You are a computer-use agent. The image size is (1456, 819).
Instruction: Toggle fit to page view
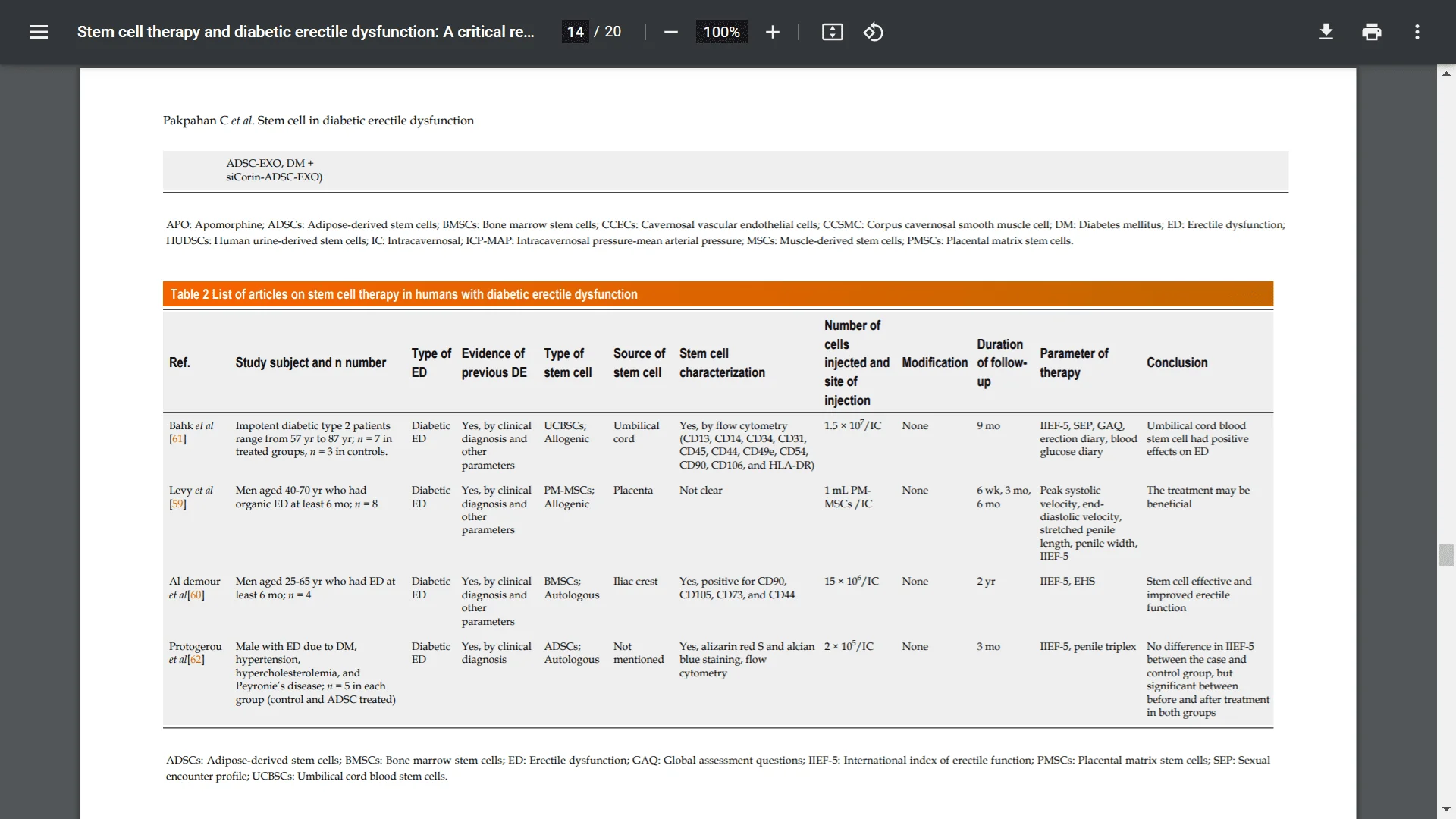[x=832, y=32]
